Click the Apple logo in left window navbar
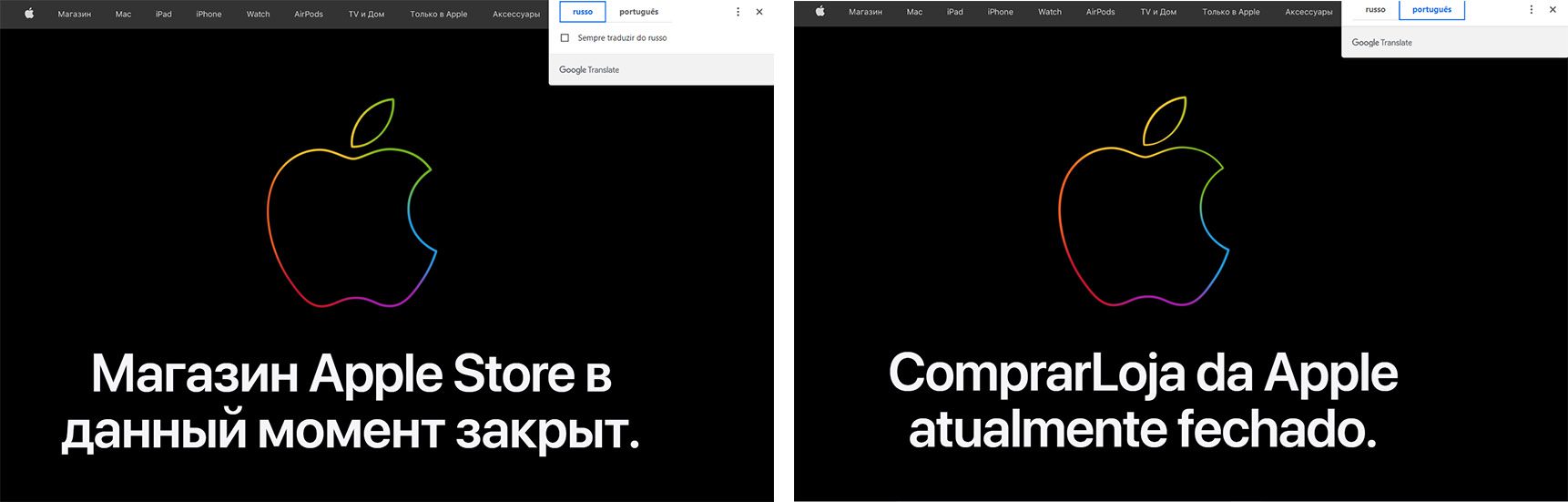The image size is (1568, 502). (x=29, y=14)
